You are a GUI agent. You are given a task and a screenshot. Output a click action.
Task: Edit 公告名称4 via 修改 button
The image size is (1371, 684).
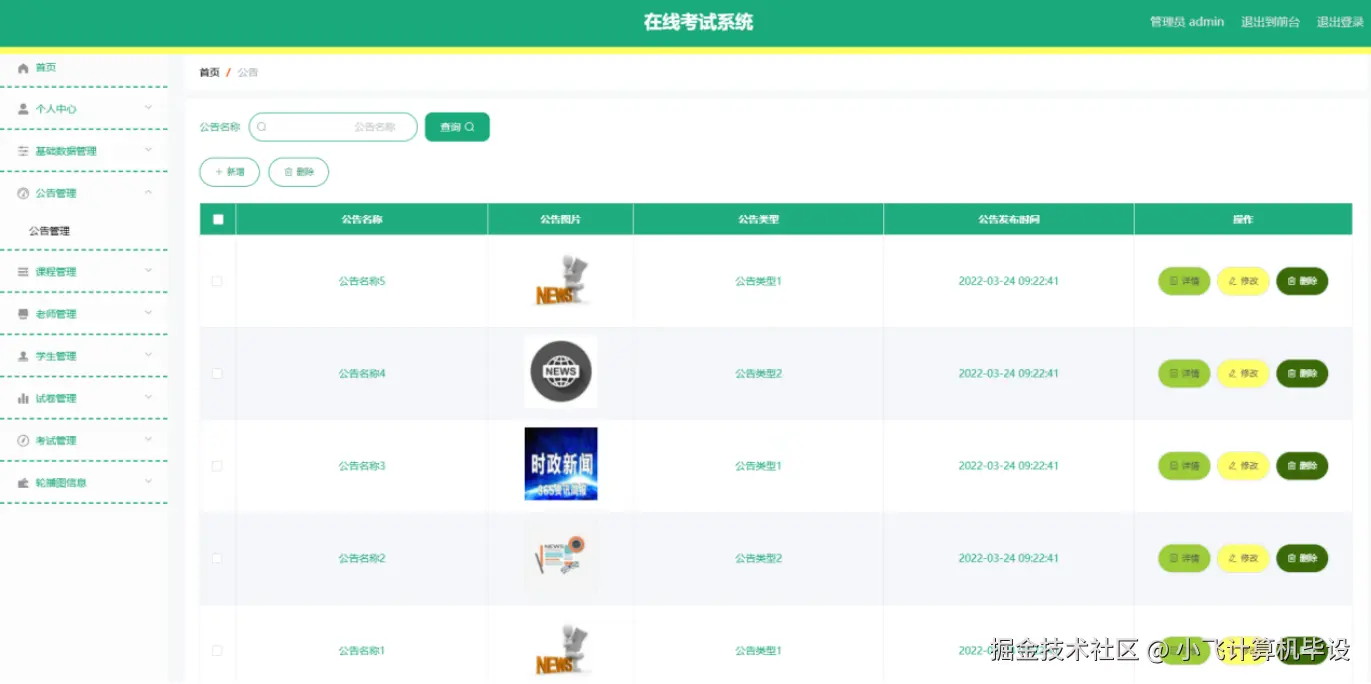coord(1243,374)
